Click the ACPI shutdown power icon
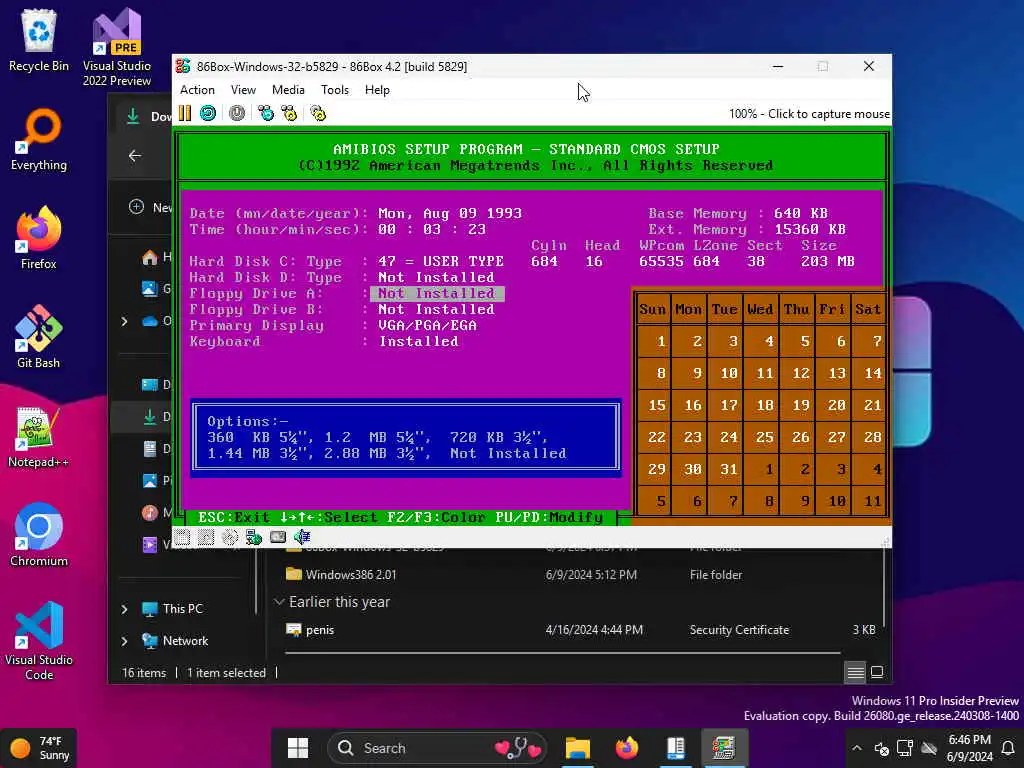 click(237, 114)
